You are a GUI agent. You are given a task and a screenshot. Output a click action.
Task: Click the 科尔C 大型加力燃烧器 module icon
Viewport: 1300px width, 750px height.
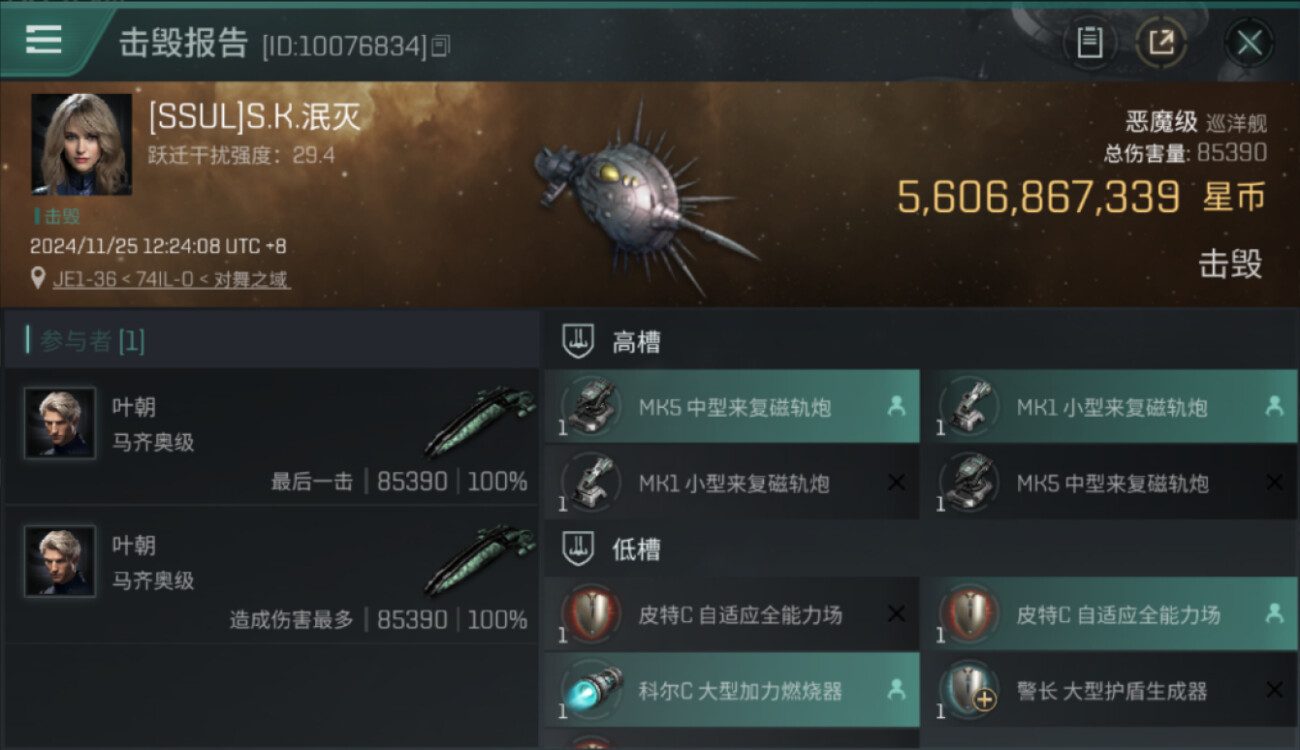point(591,690)
